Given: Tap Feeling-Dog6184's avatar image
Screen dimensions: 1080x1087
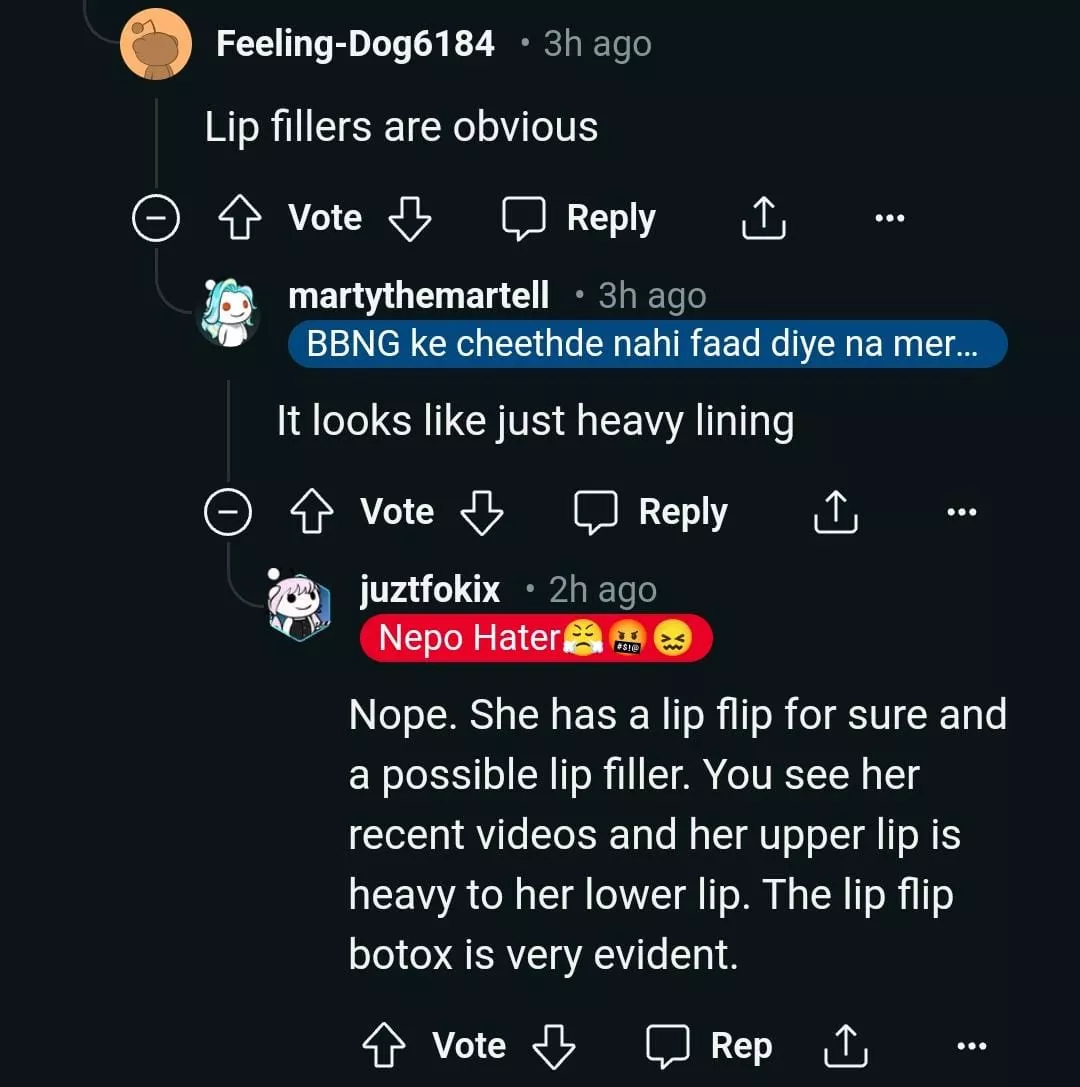Looking at the screenshot, I should [157, 46].
